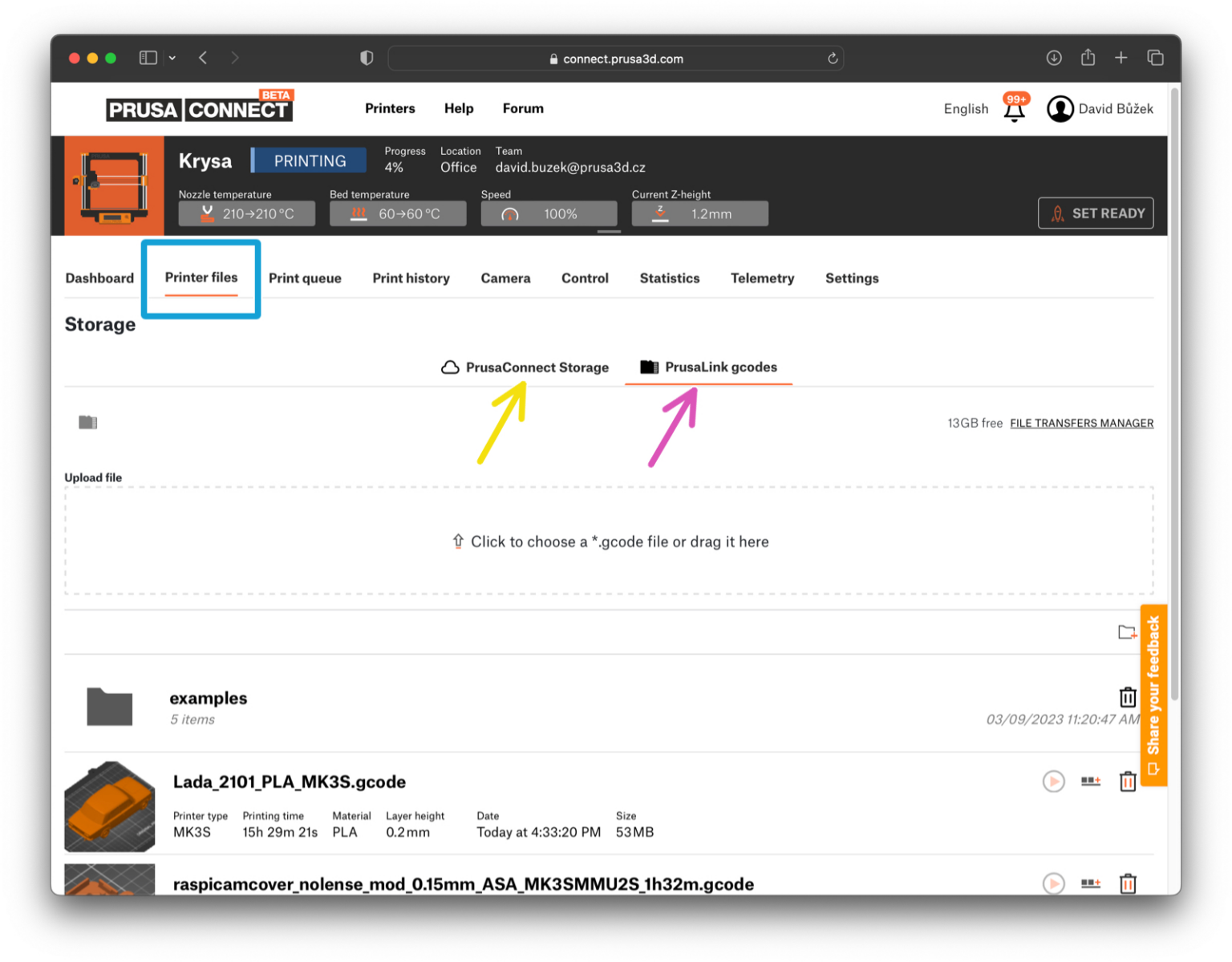Open the FILE TRANSFERS MANAGER link

[x=1081, y=423]
